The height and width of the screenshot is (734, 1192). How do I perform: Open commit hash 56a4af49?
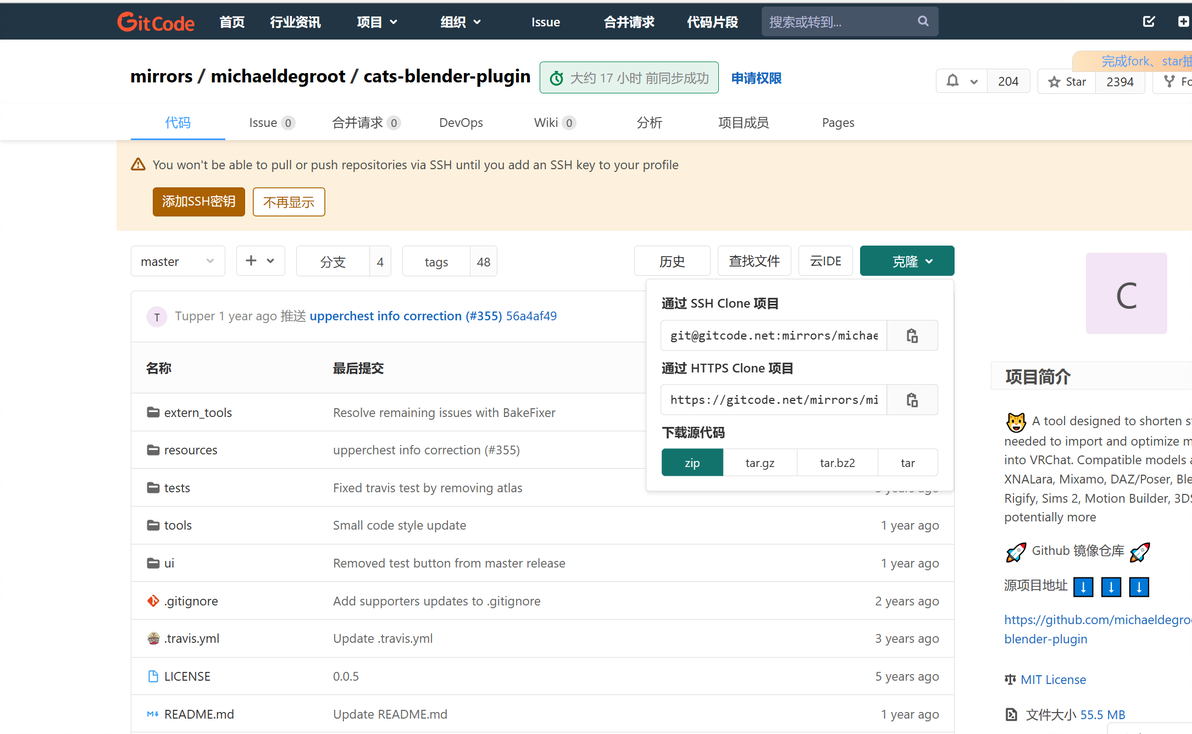531,316
